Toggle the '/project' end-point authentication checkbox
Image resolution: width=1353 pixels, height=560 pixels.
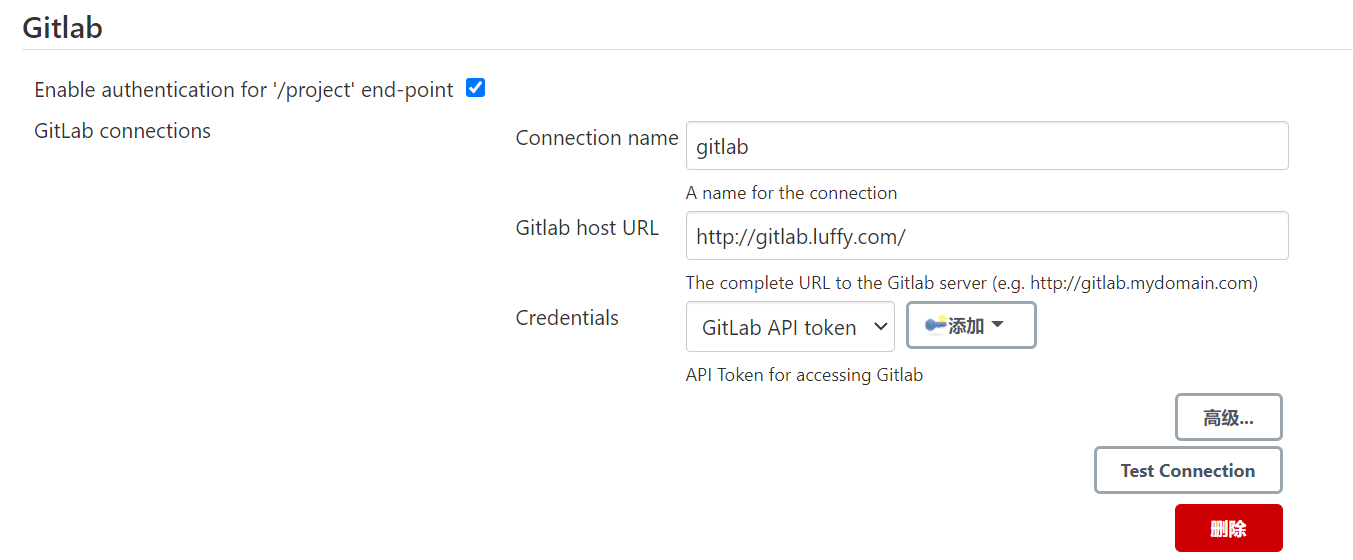coord(476,88)
